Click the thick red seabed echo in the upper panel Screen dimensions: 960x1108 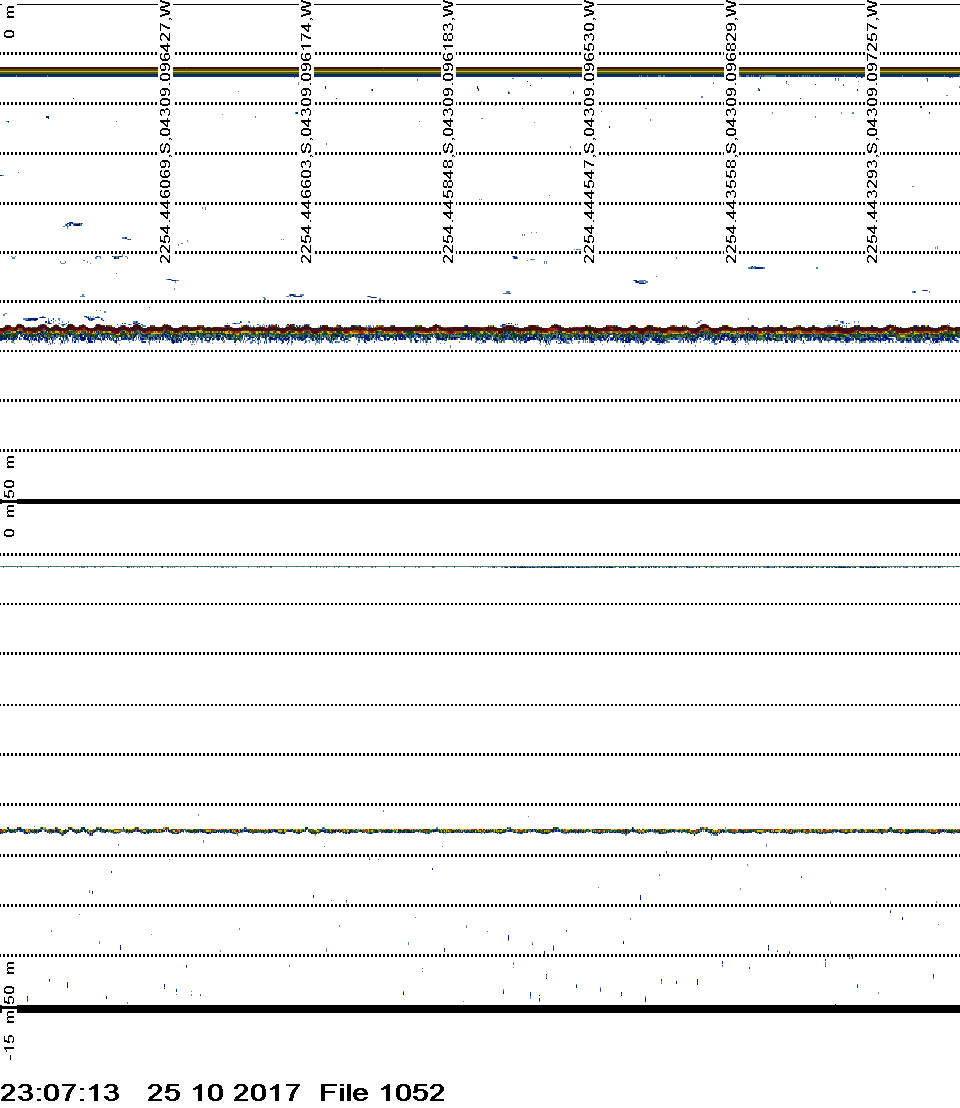[x=480, y=329]
